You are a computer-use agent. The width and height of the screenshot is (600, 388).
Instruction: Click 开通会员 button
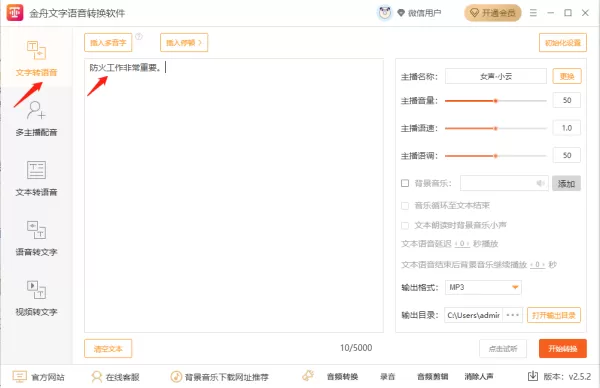pyautogui.click(x=492, y=13)
